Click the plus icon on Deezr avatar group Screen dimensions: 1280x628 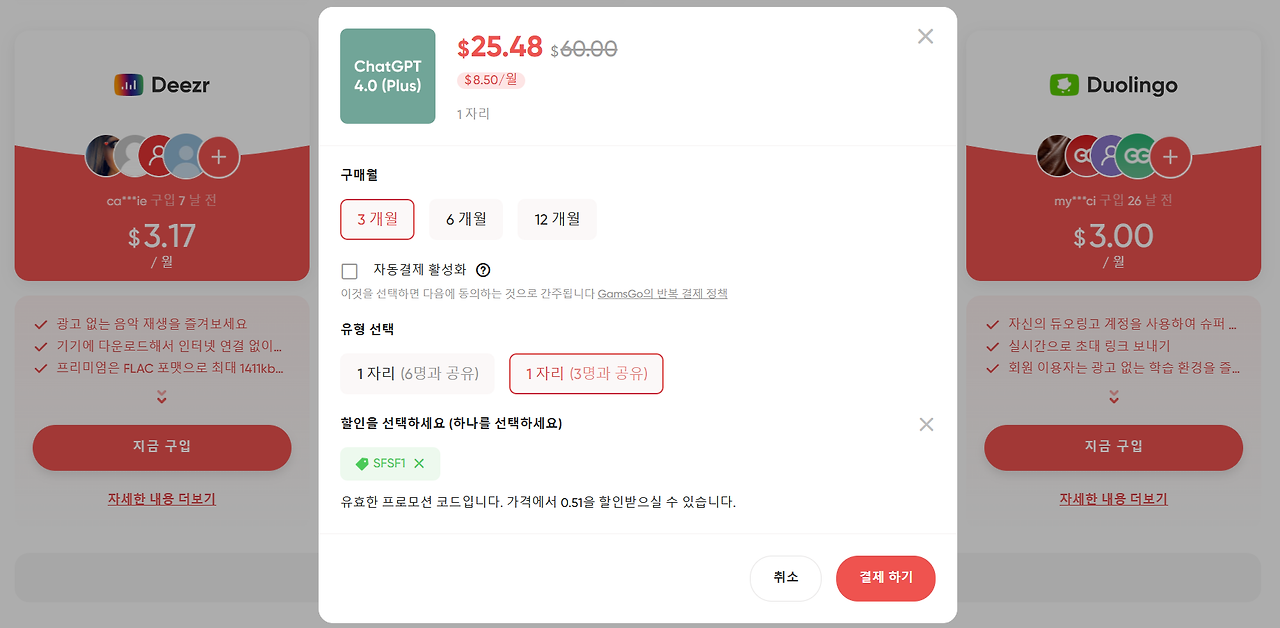coord(219,156)
